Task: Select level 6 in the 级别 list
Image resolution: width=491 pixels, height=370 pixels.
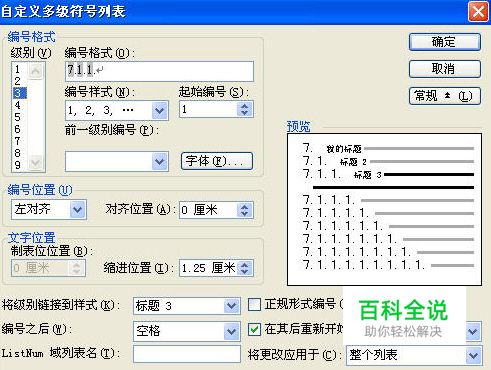Action: click(17, 129)
